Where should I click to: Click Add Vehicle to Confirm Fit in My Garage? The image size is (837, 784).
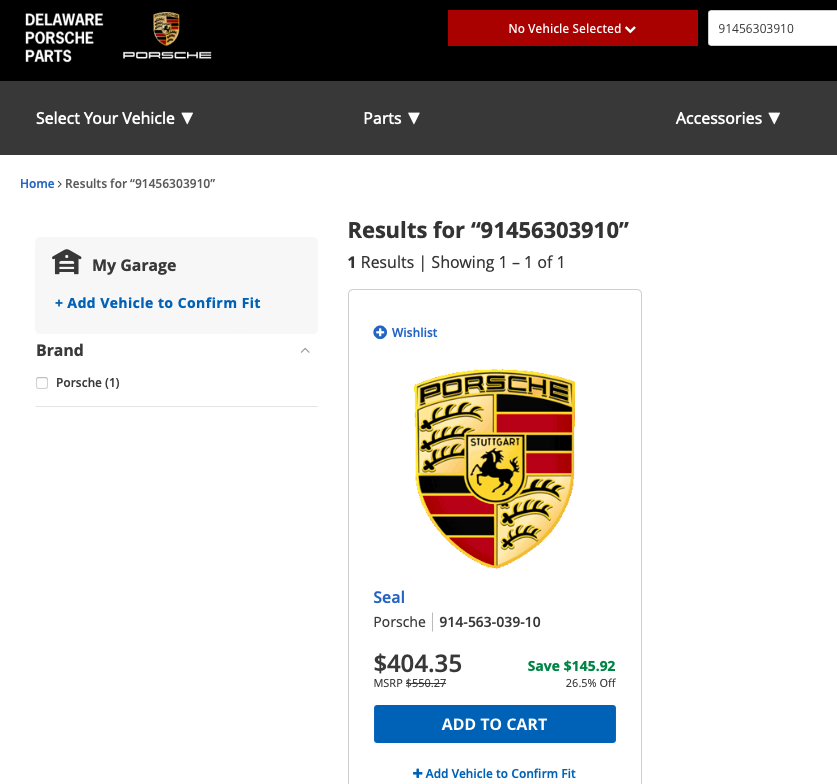(x=157, y=303)
